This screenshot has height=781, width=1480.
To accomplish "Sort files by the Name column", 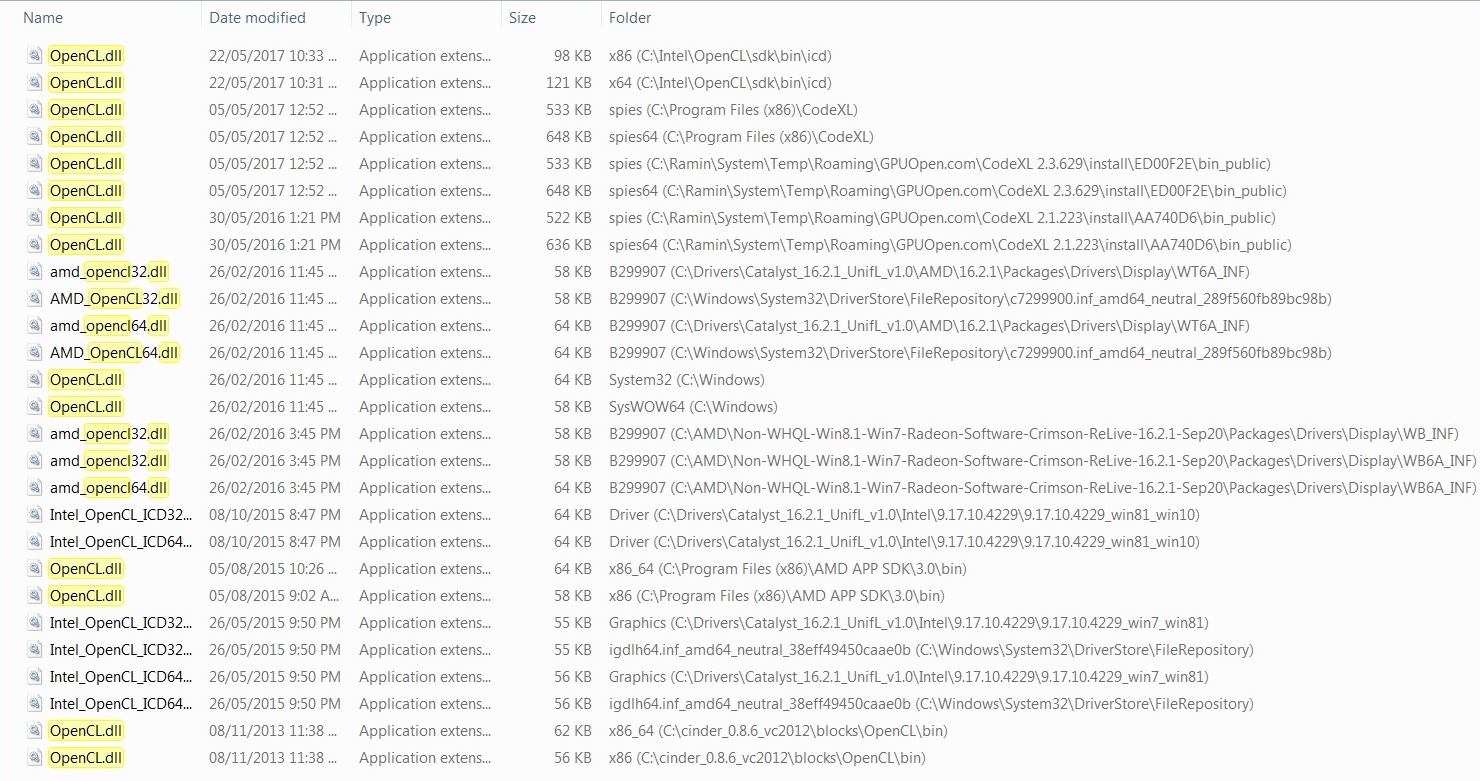I will [x=42, y=17].
